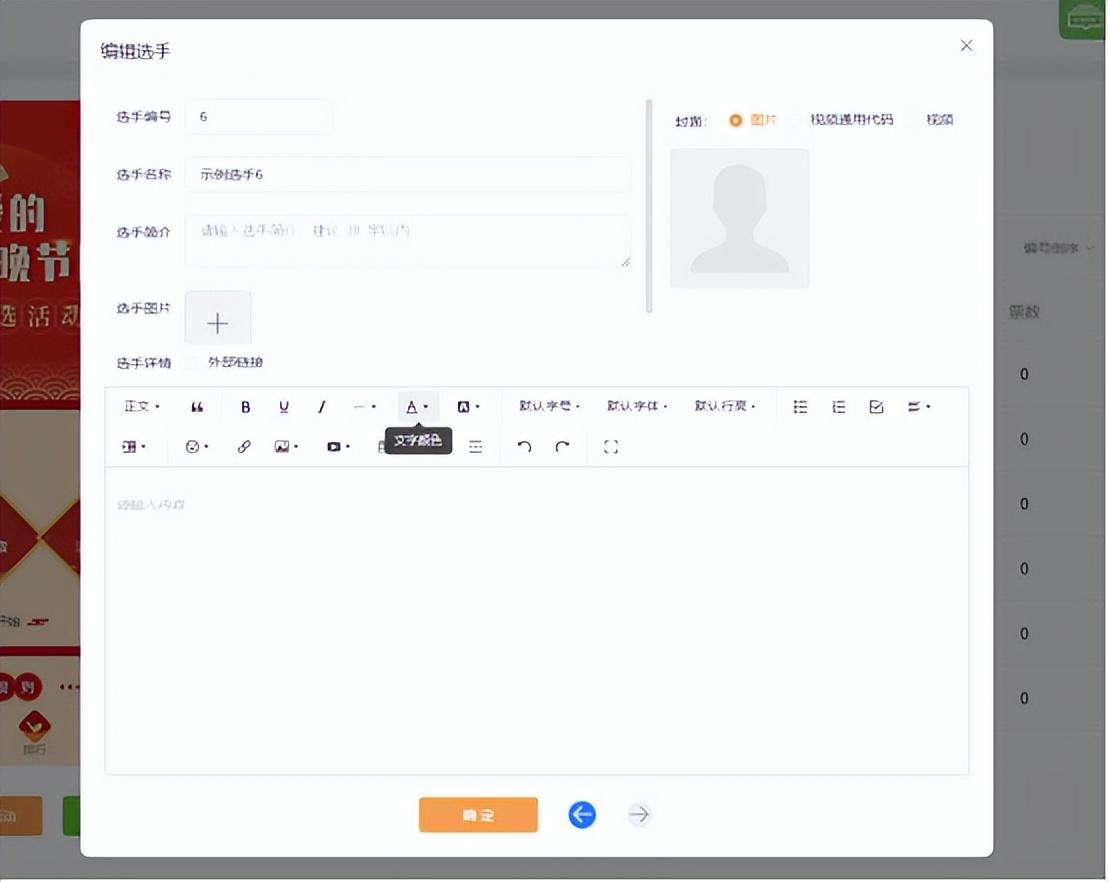Viewport: 1108px width, 882px height.
Task: Open the 默认字号 font size dropdown
Action: [549, 407]
